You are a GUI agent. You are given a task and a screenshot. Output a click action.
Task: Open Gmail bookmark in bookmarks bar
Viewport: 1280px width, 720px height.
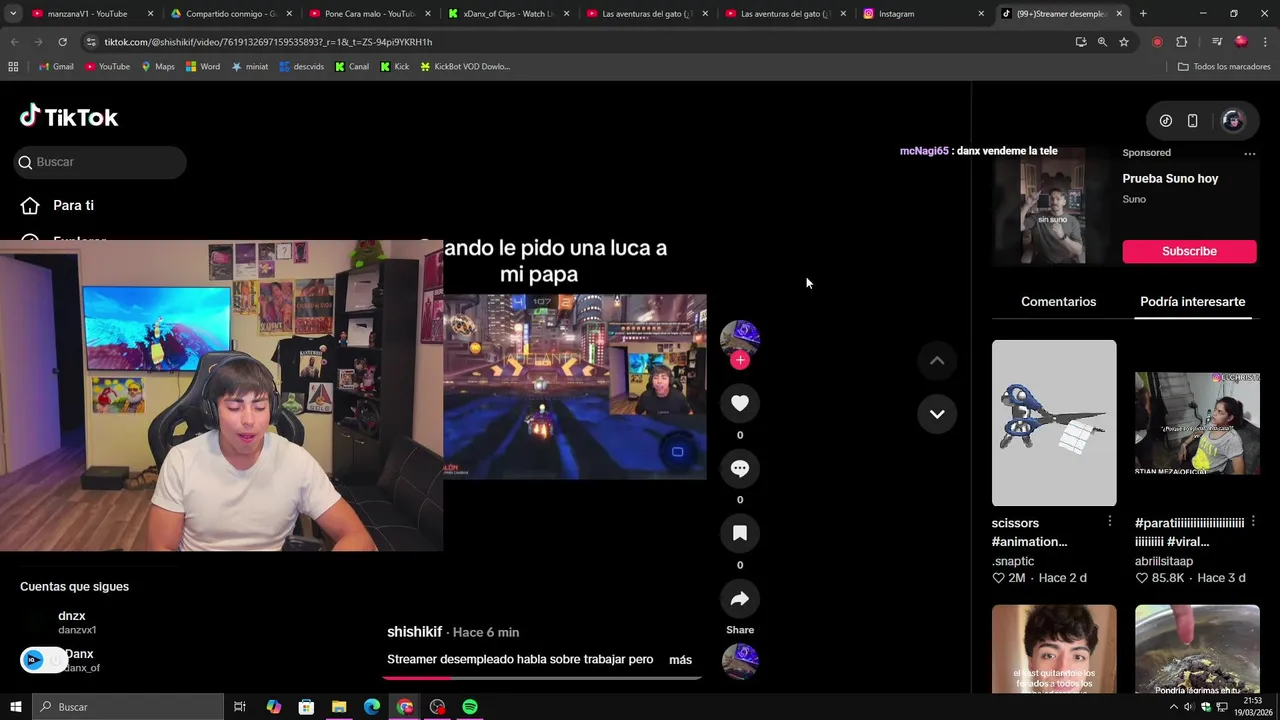tap(56, 66)
